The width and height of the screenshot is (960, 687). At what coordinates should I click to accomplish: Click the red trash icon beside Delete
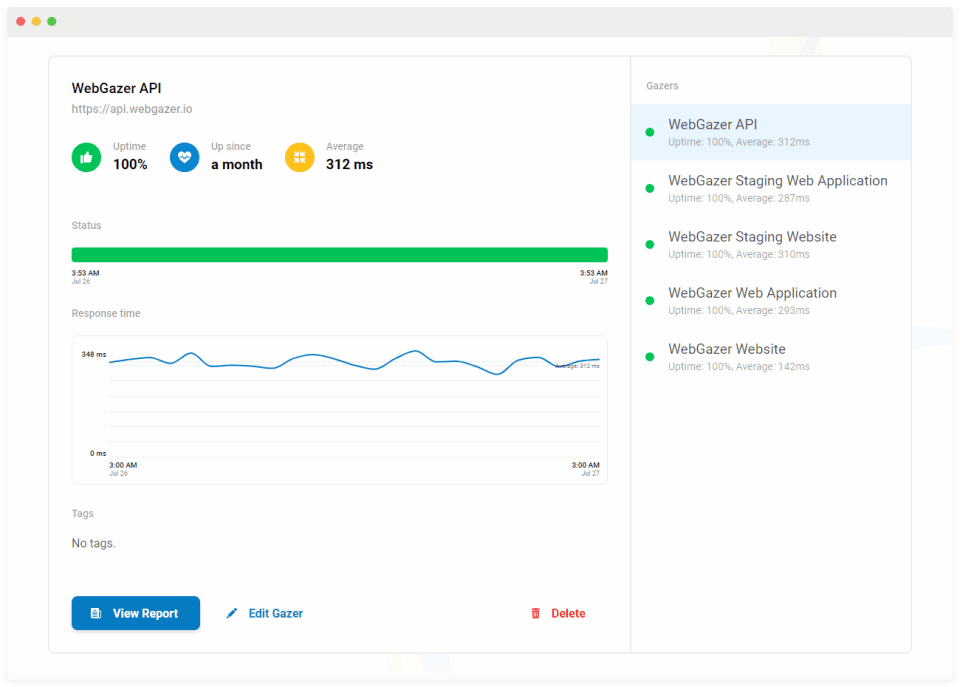coord(536,613)
